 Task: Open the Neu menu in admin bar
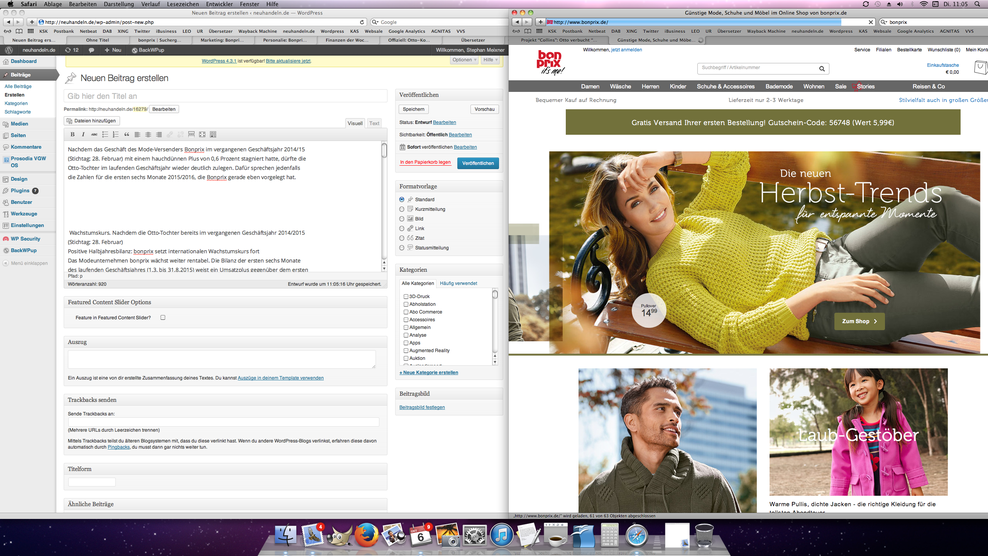(x=113, y=50)
